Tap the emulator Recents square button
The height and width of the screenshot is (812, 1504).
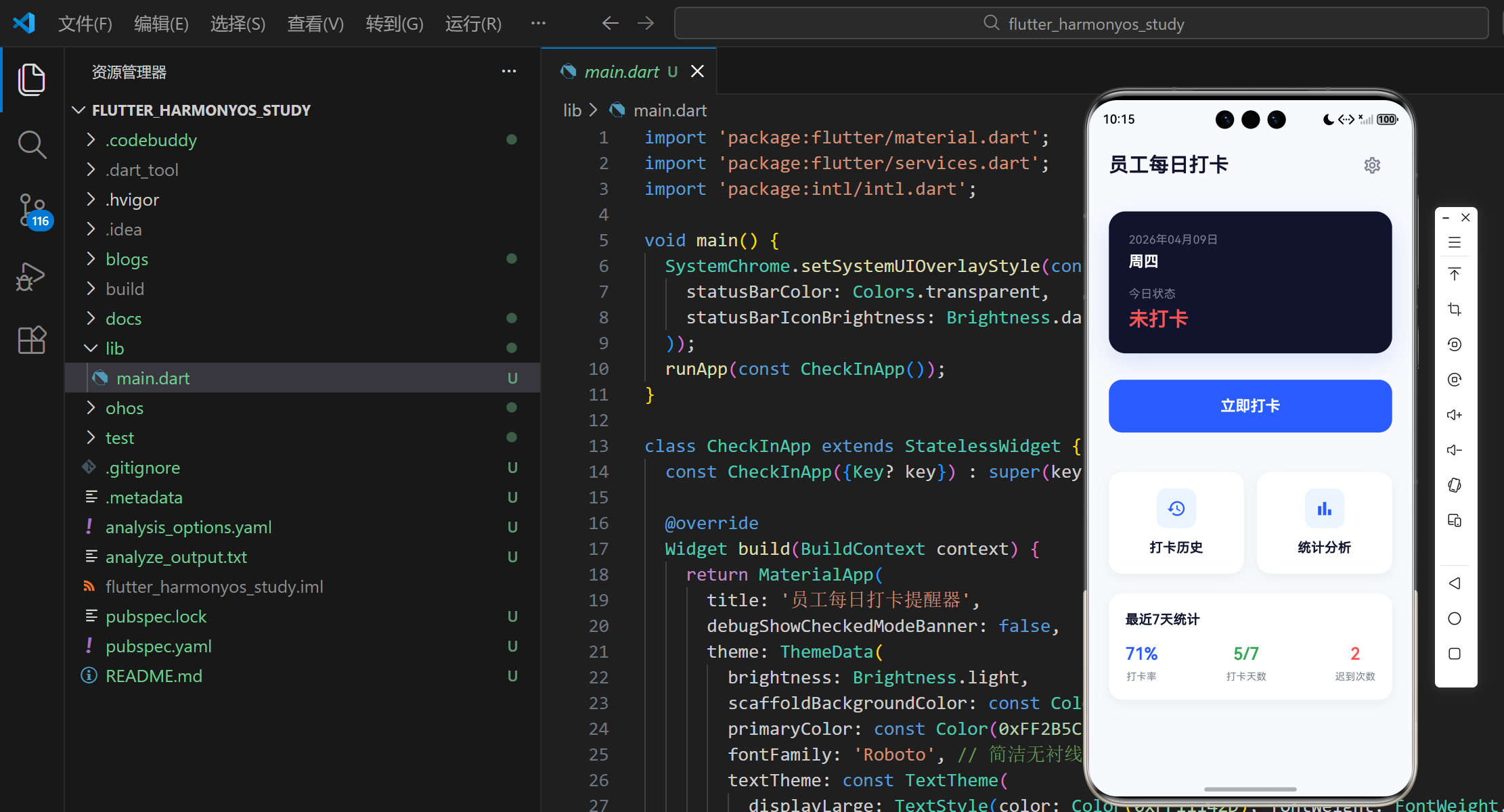[x=1455, y=654]
